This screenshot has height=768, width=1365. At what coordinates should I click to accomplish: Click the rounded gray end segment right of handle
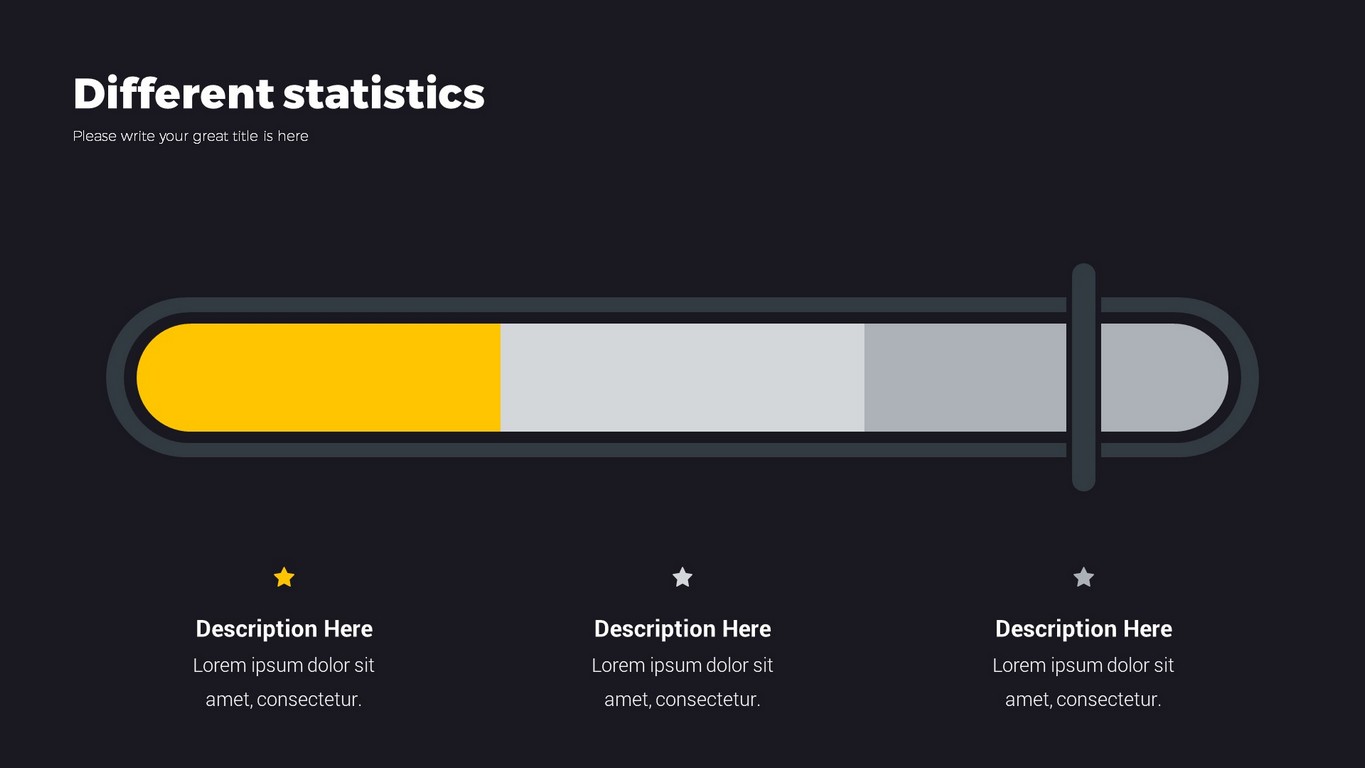click(1160, 377)
